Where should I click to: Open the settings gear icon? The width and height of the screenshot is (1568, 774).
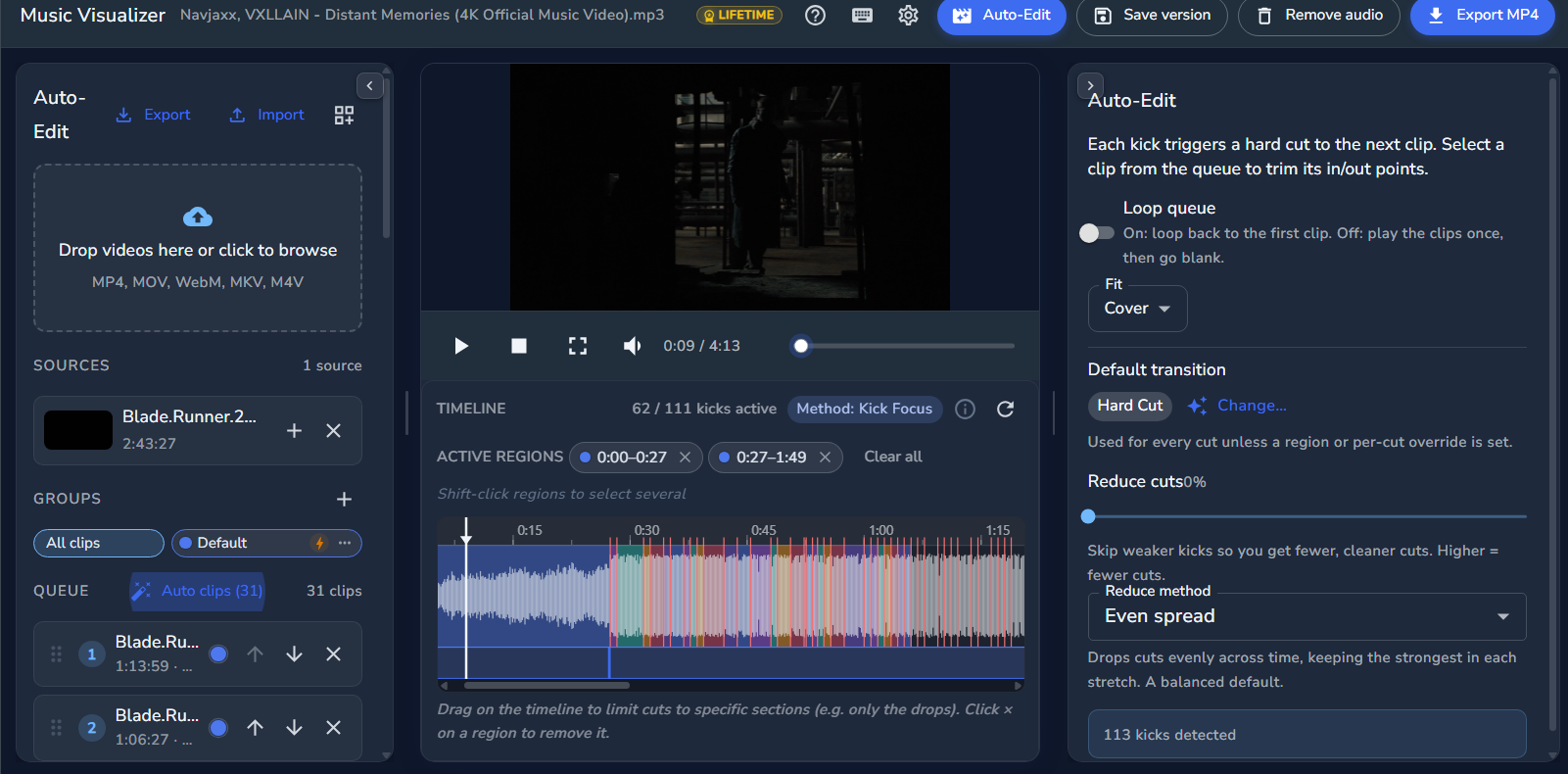click(x=908, y=15)
